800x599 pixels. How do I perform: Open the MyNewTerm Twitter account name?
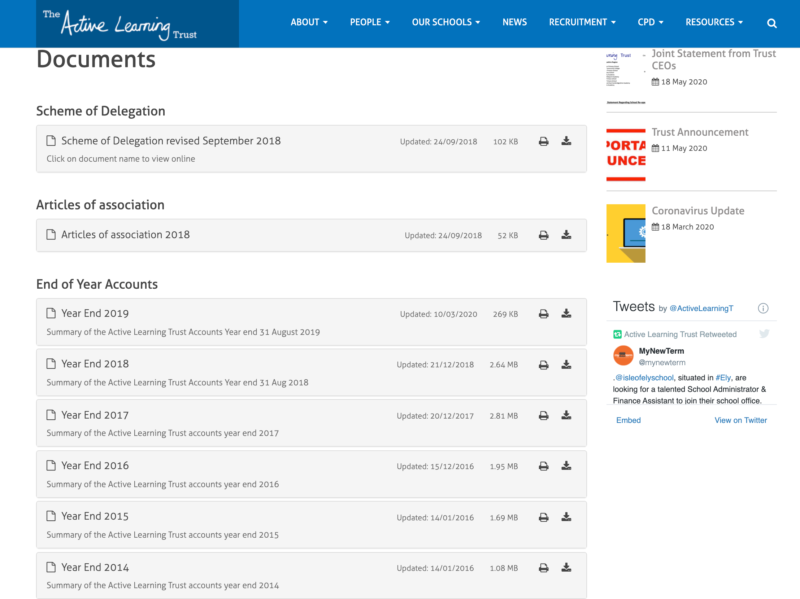[662, 351]
